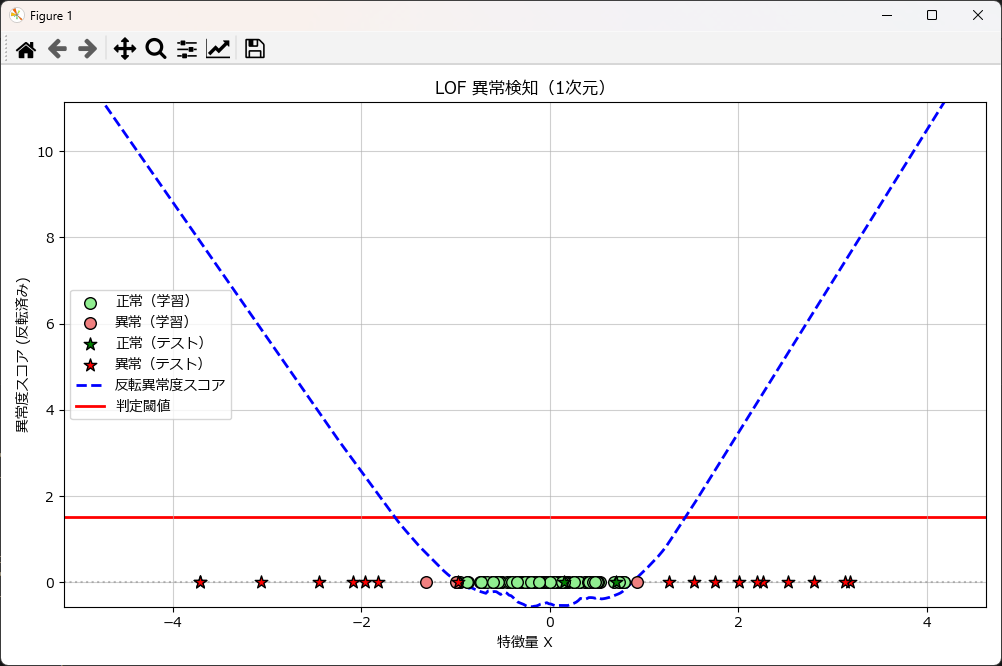Viewport: 1002px width, 666px height.
Task: Save the figure using the floppy disk icon
Action: click(255, 49)
